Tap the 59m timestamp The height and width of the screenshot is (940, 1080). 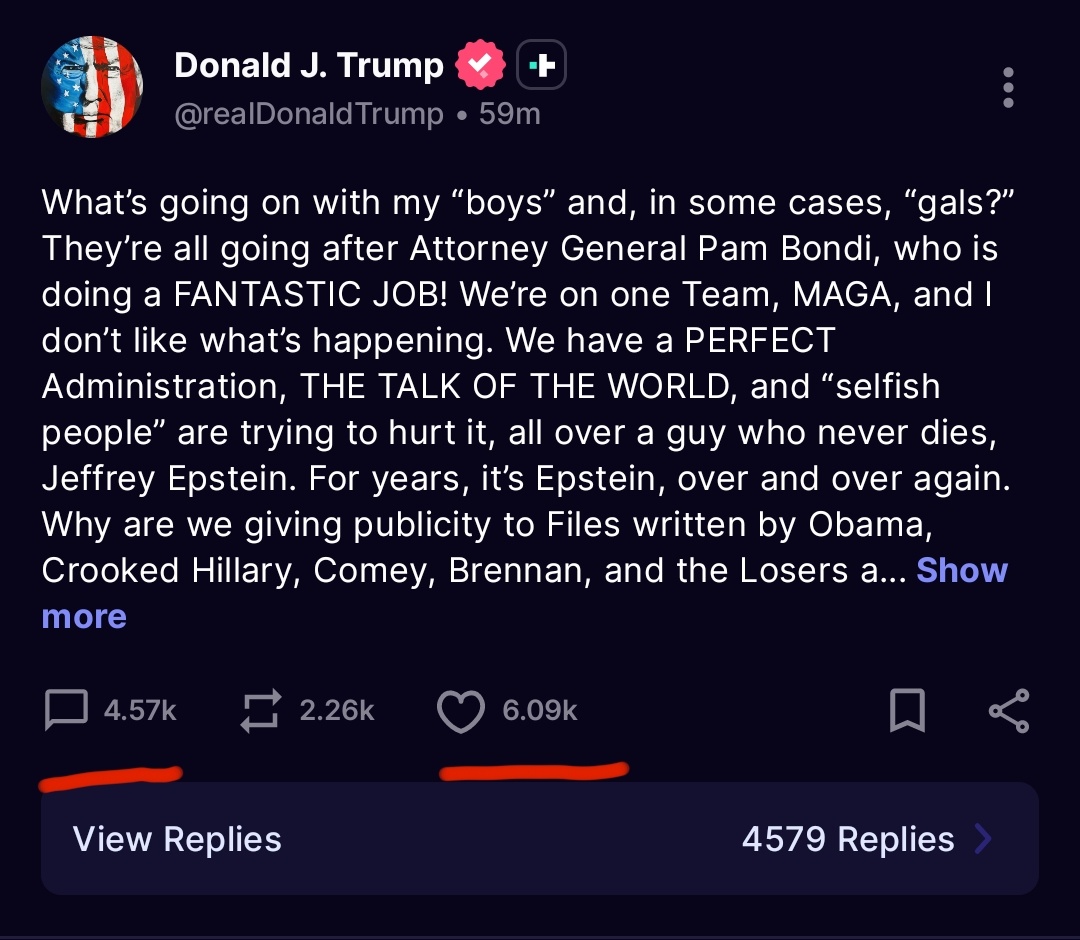[510, 114]
